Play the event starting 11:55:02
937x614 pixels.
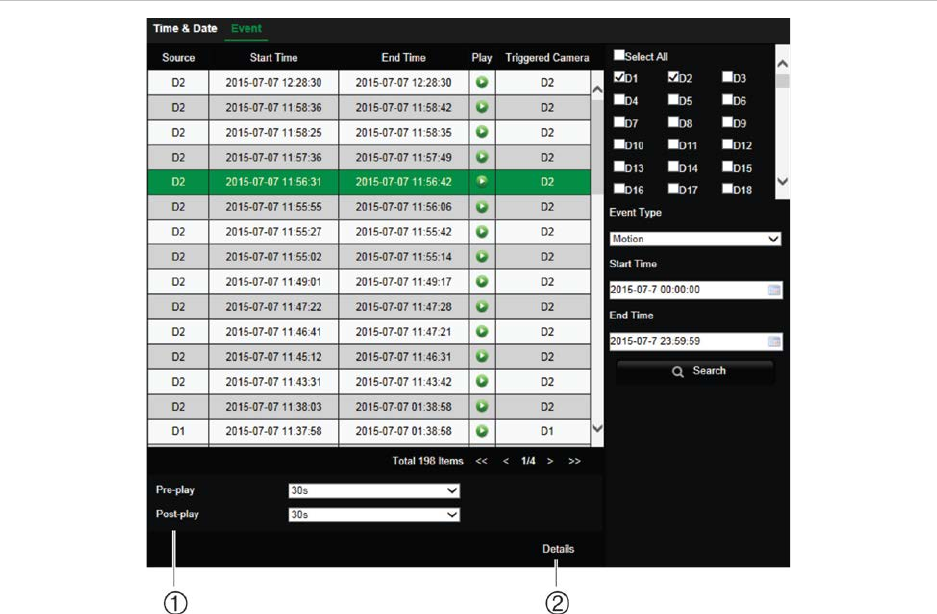pos(482,256)
